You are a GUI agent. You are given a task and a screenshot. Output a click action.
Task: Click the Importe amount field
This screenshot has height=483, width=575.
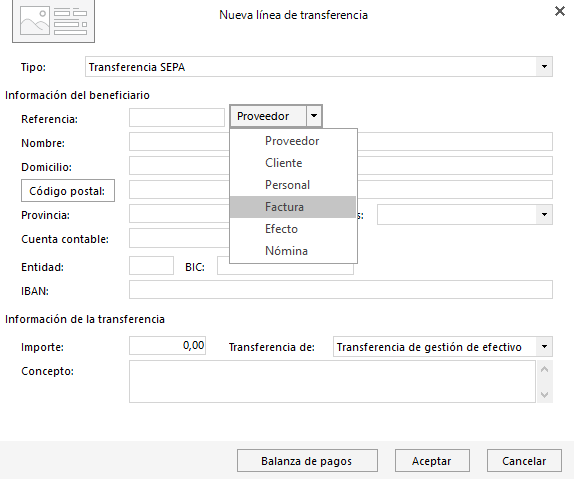click(167, 345)
